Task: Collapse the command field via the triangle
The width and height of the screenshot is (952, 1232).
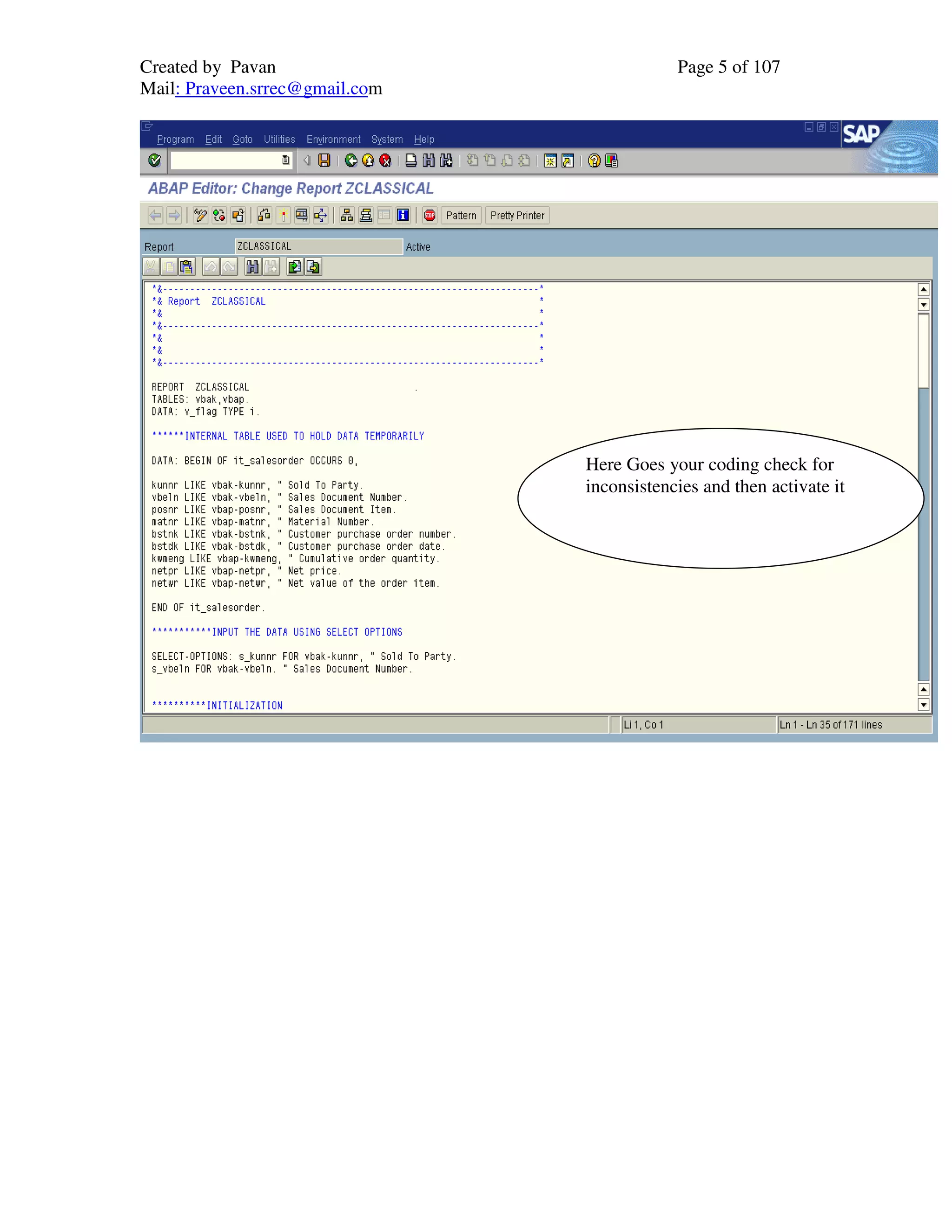Action: (x=307, y=161)
